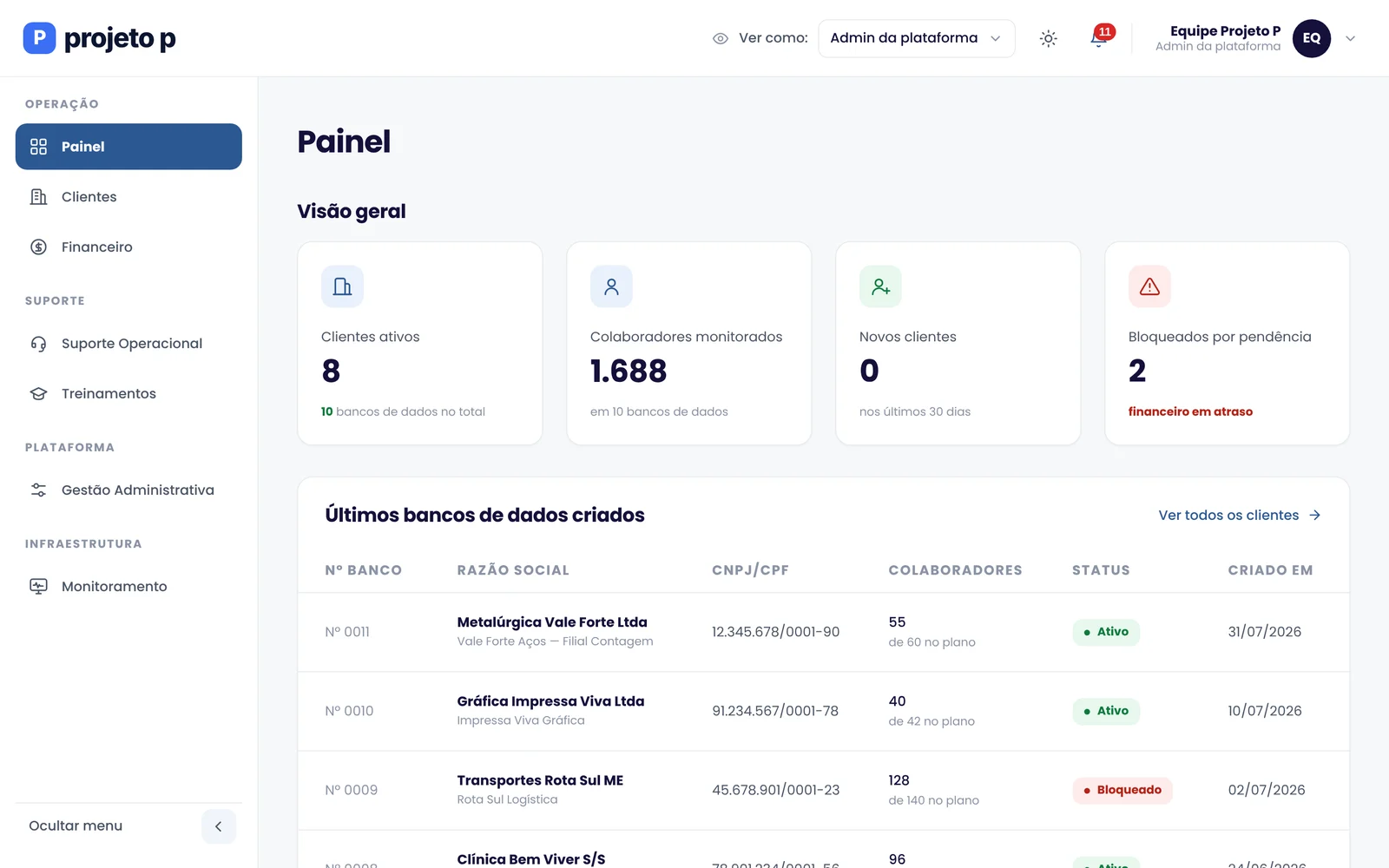This screenshot has width=1389, height=868.
Task: Click bank number Nº 0009
Action: pos(351,790)
